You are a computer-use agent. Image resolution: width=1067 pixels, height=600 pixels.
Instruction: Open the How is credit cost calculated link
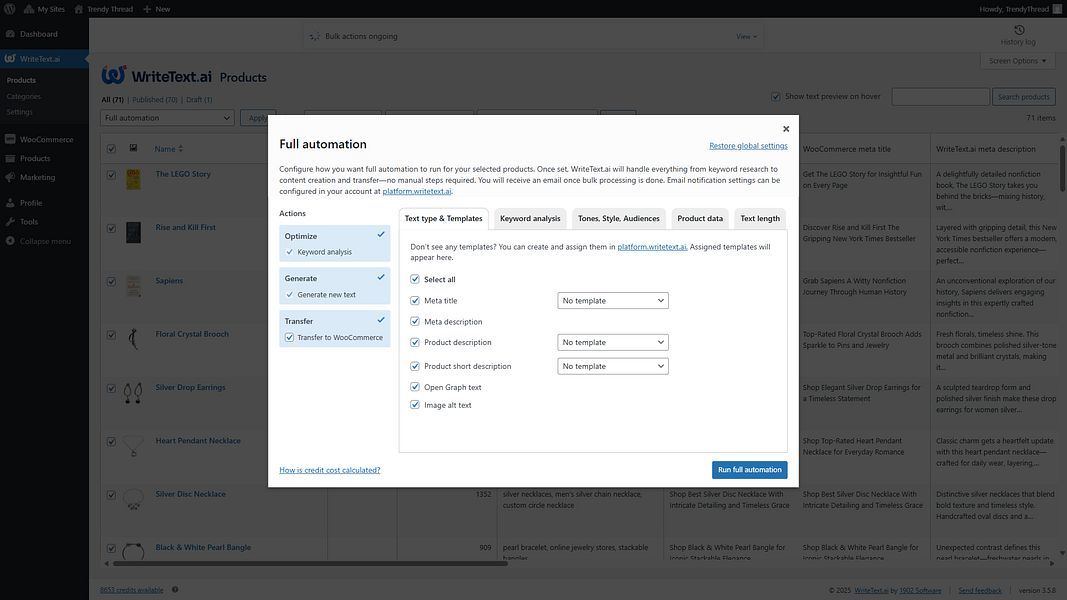pyautogui.click(x=329, y=470)
